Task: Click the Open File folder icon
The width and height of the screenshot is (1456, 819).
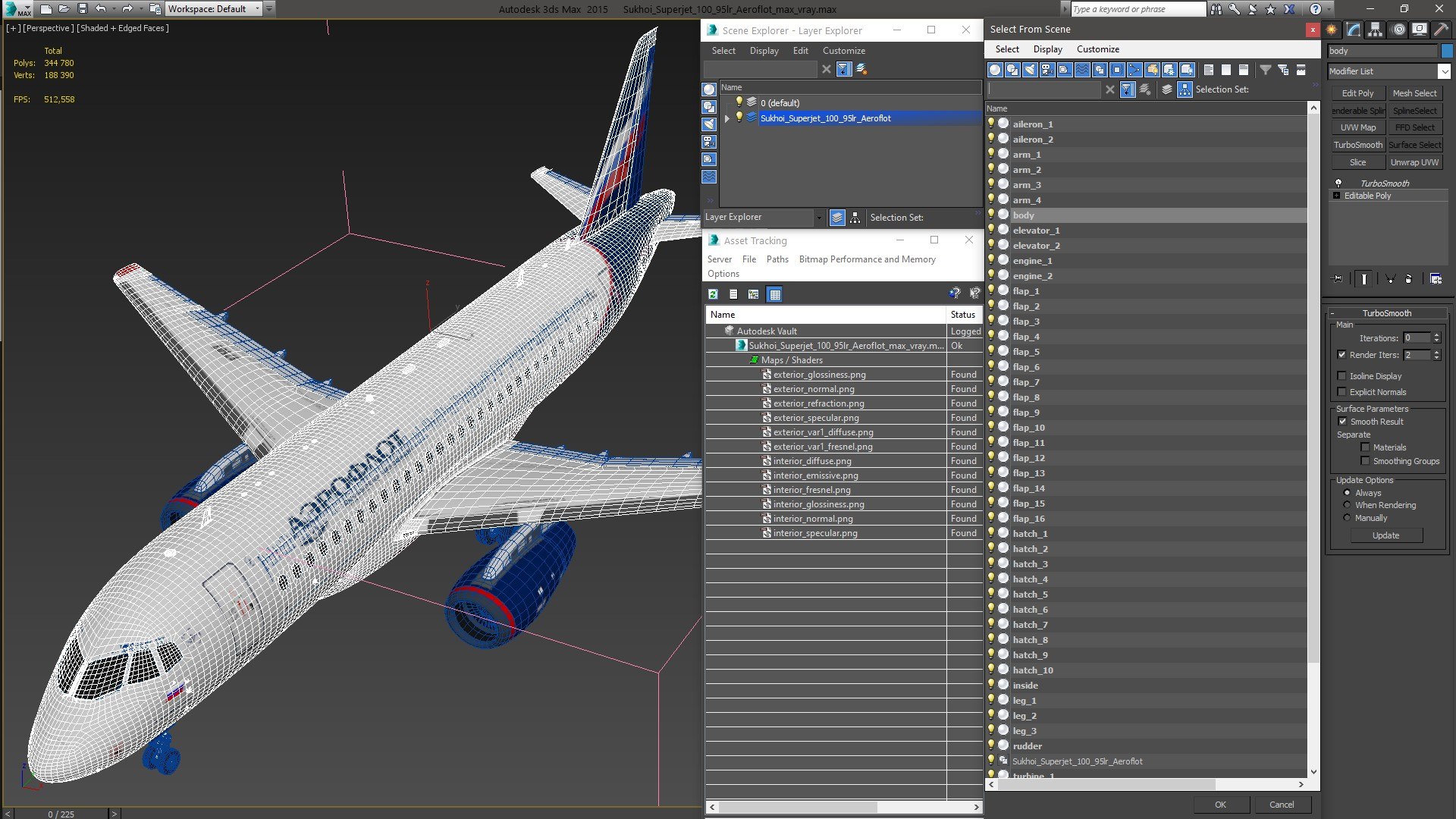Action: click(x=64, y=9)
